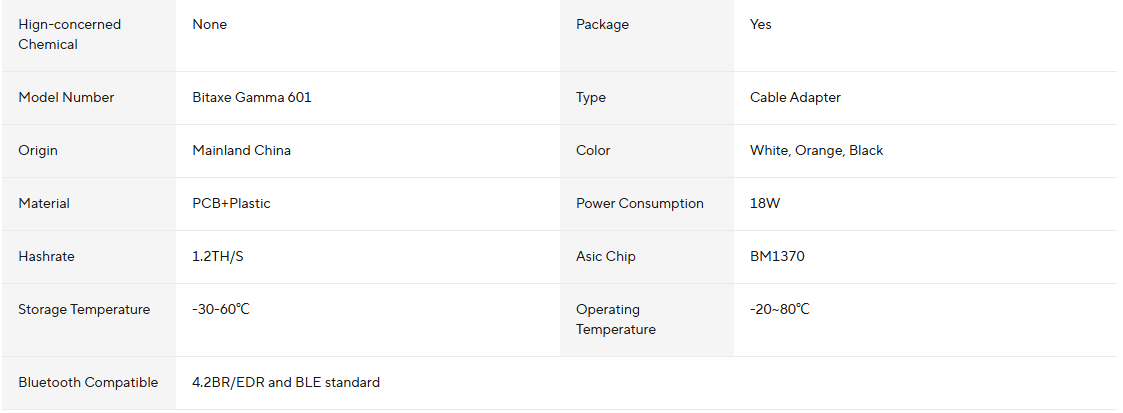Select the "Bluetooth Compatible" label

pyautogui.click(x=88, y=383)
